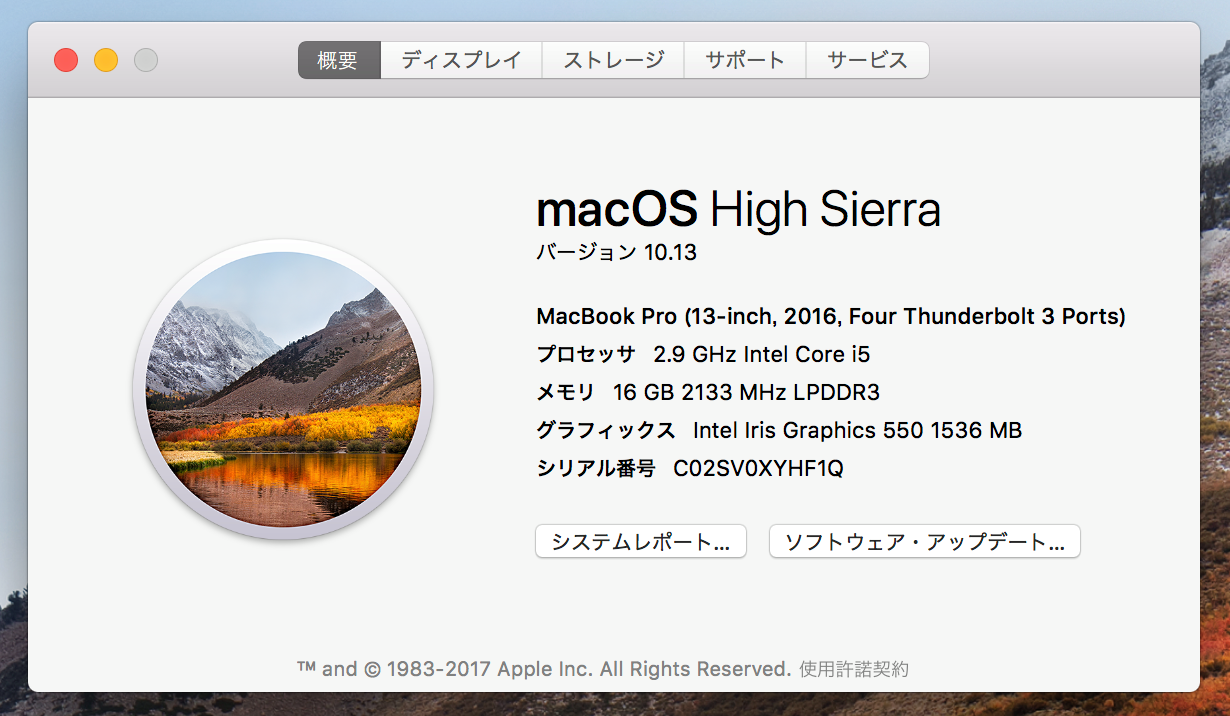Open ソフトウェア・アップデート... button

point(925,542)
